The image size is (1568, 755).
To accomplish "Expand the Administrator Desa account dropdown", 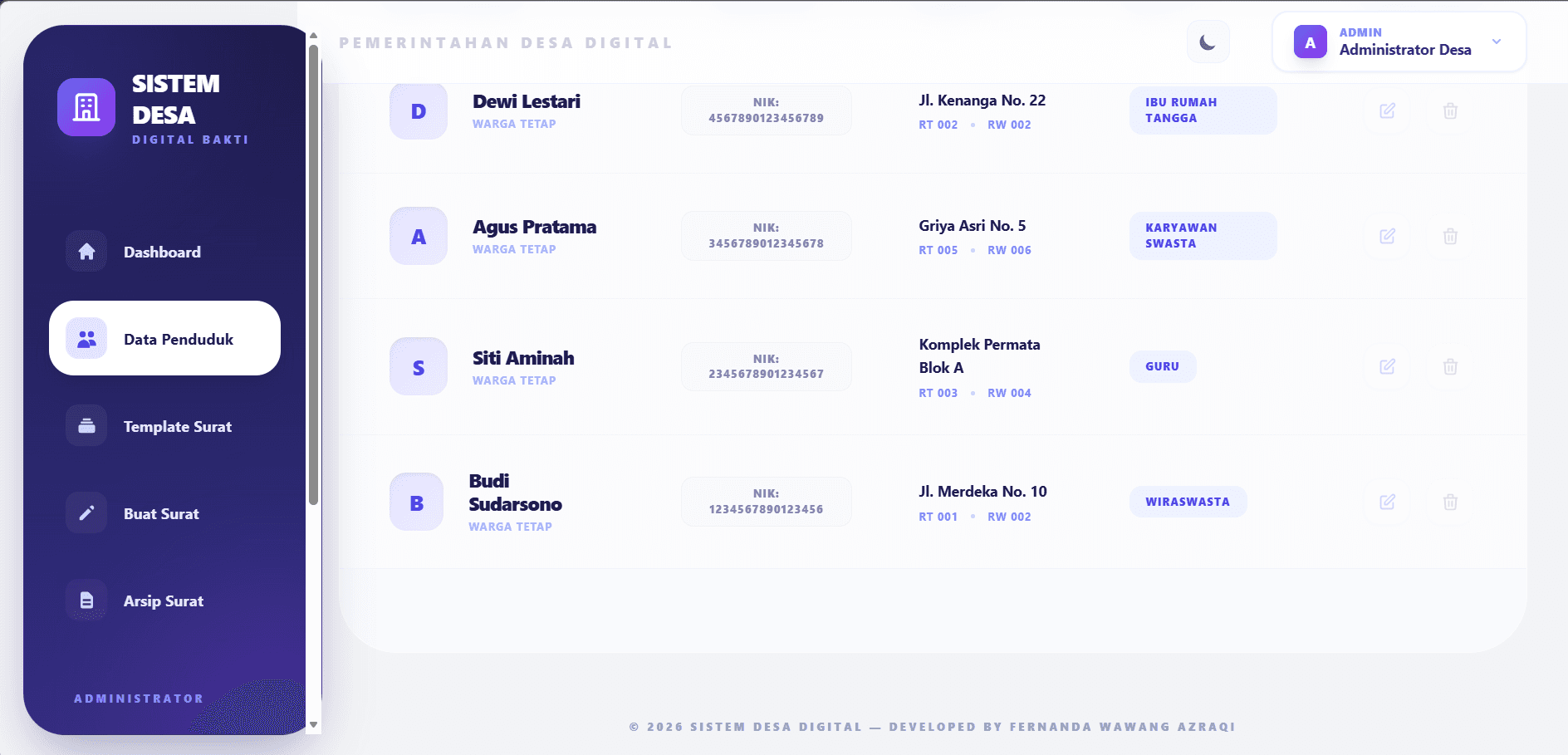I will coord(1496,42).
